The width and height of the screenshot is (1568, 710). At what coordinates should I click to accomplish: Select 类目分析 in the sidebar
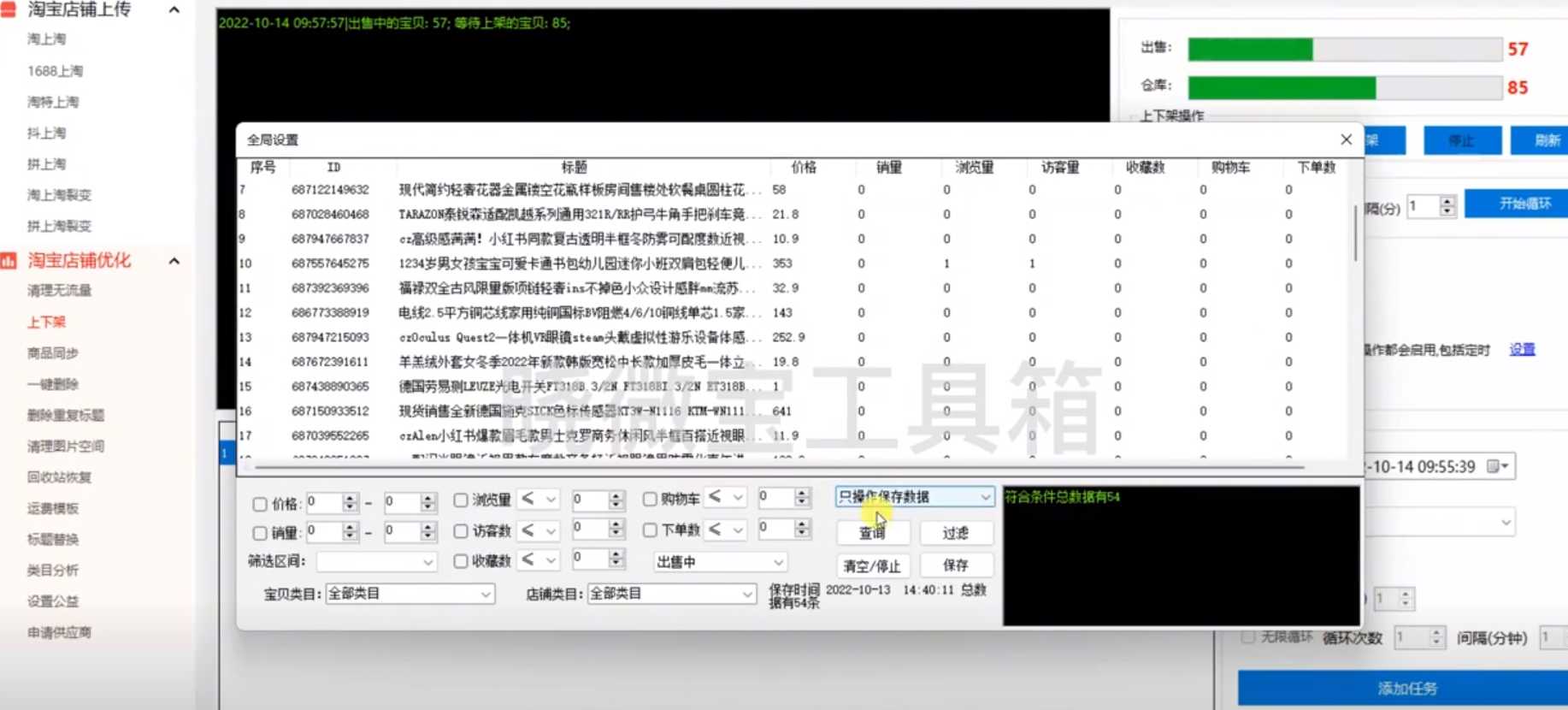[x=53, y=570]
